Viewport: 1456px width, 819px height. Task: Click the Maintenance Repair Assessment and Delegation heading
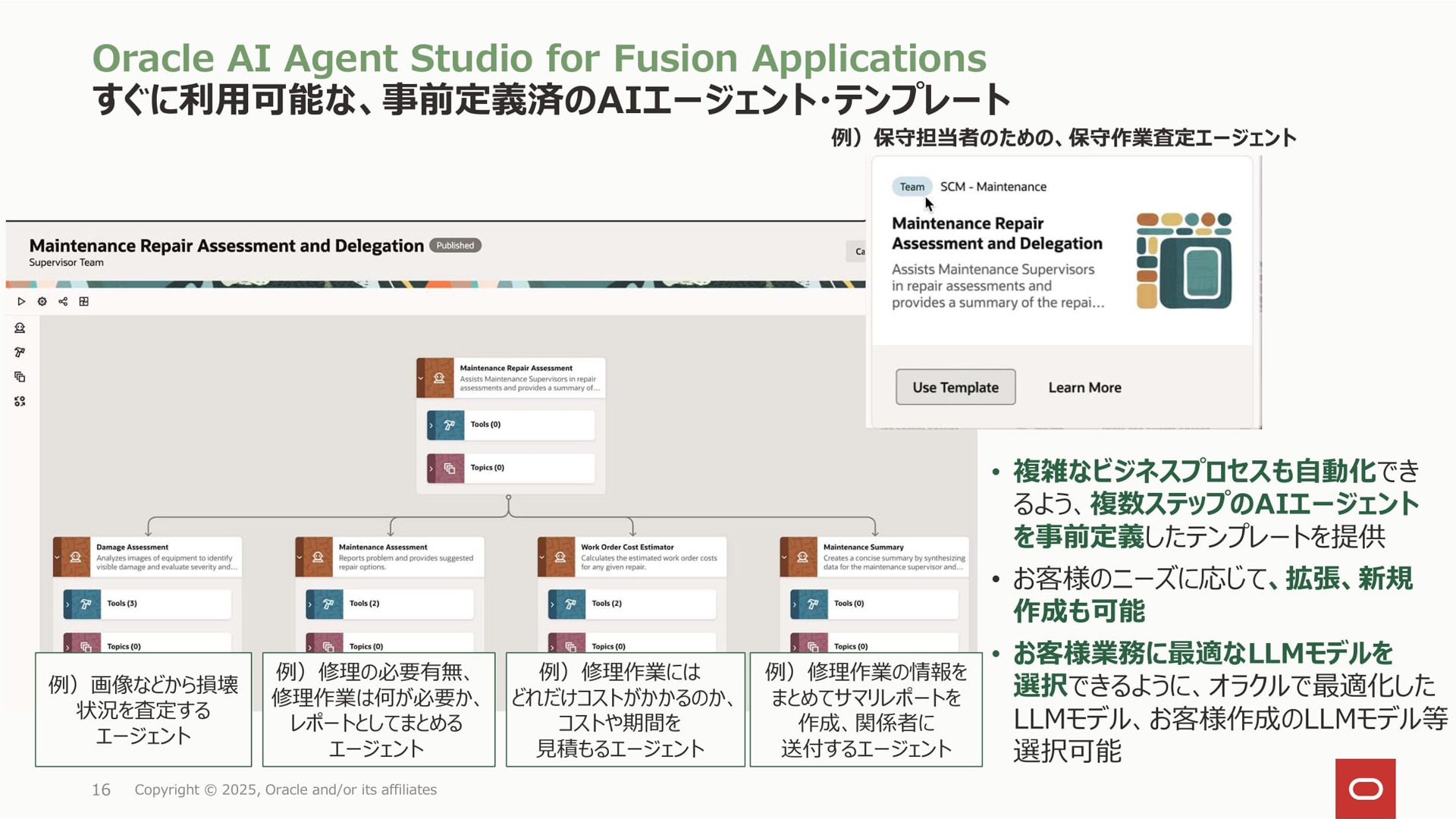(x=226, y=246)
